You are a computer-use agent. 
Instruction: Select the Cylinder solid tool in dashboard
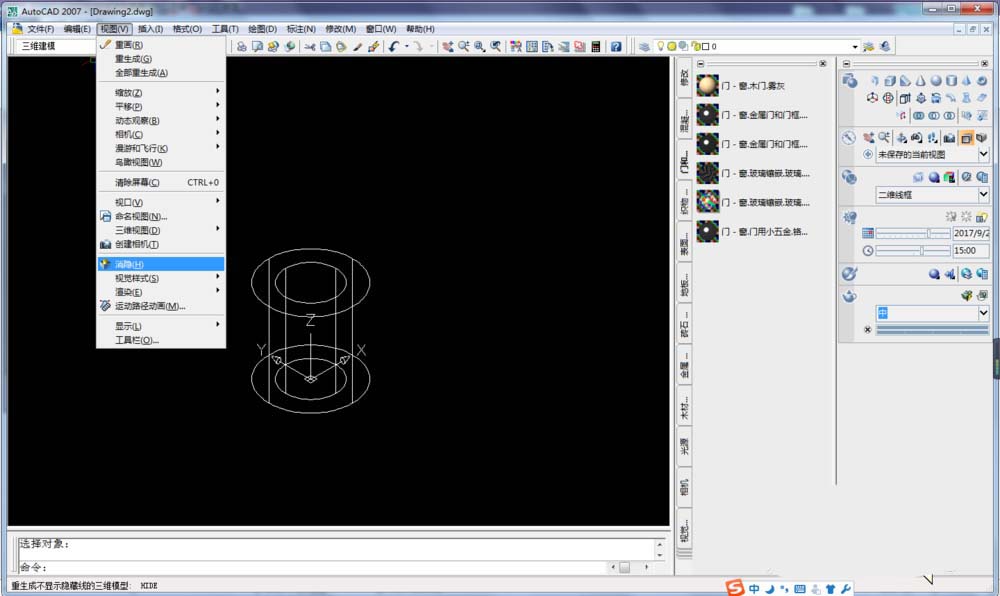tap(952, 80)
